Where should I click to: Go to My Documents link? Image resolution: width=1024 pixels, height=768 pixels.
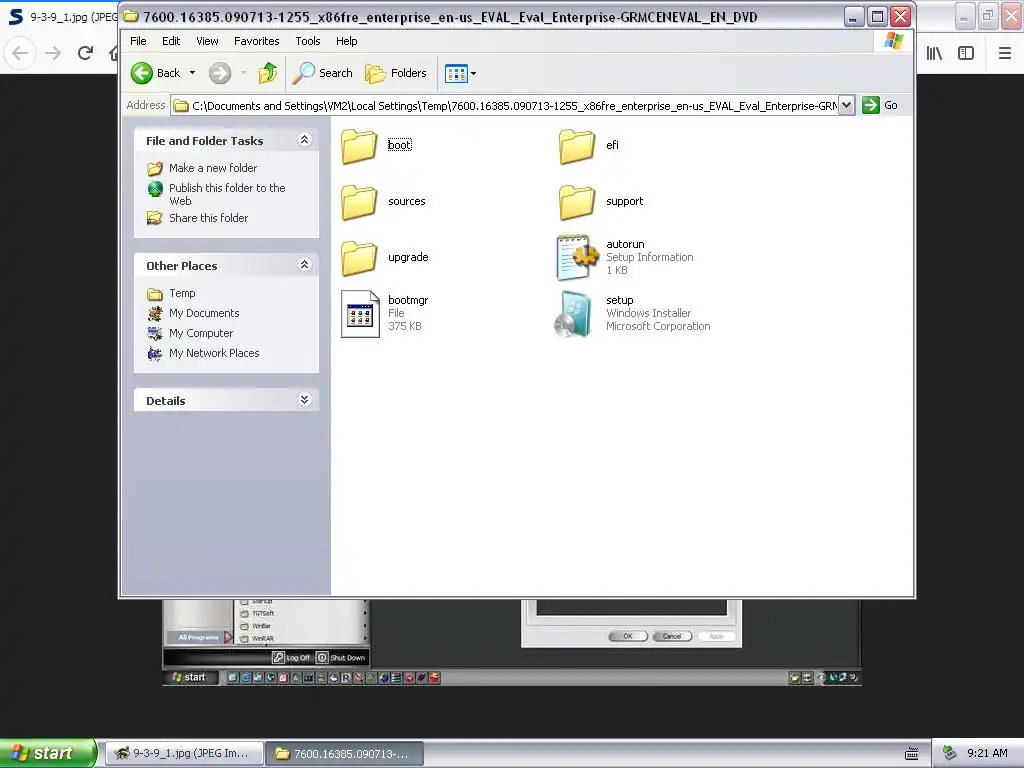coord(204,313)
